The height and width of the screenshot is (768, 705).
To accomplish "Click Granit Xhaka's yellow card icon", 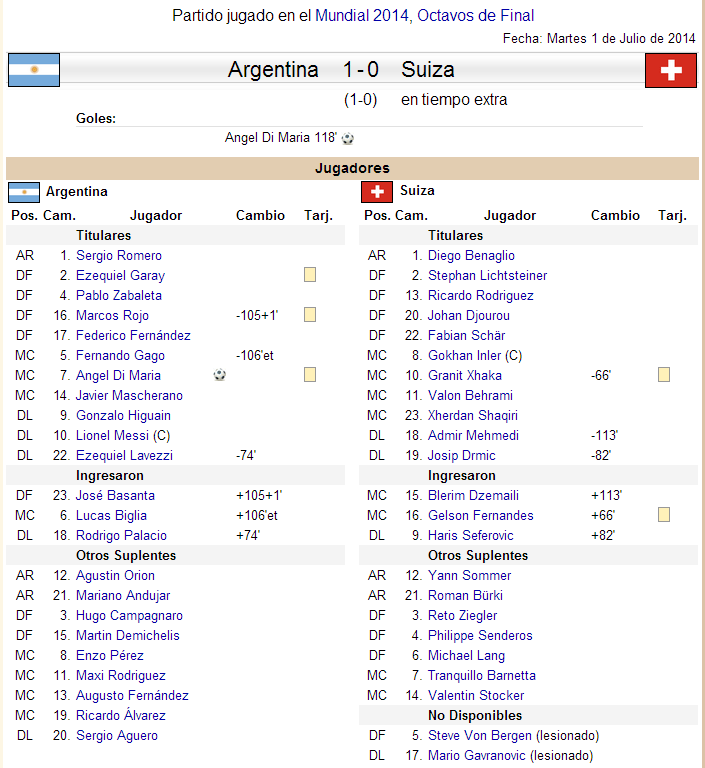I will click(x=664, y=375).
